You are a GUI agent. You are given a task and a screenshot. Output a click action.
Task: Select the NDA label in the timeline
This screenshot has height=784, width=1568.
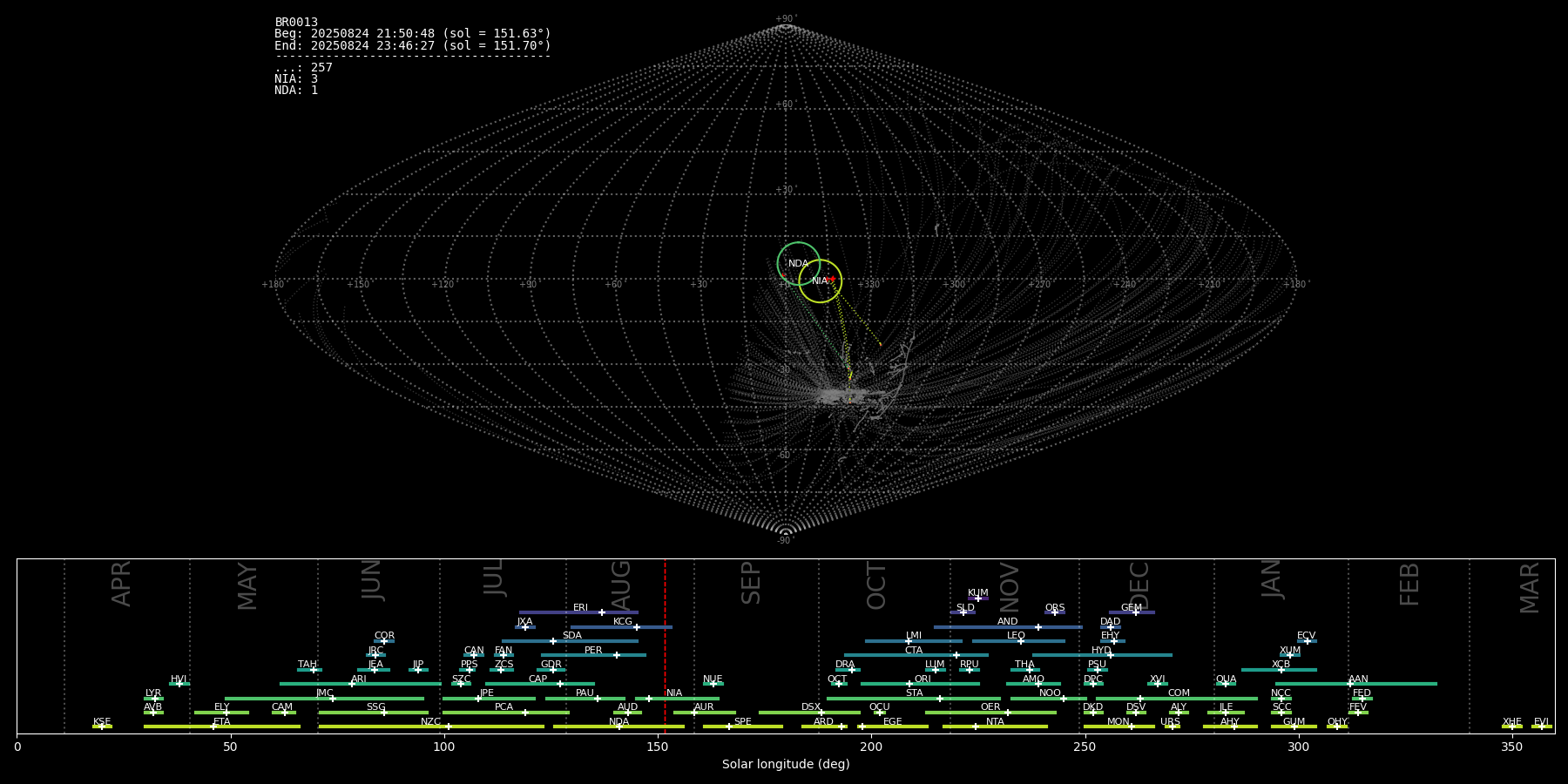click(619, 722)
